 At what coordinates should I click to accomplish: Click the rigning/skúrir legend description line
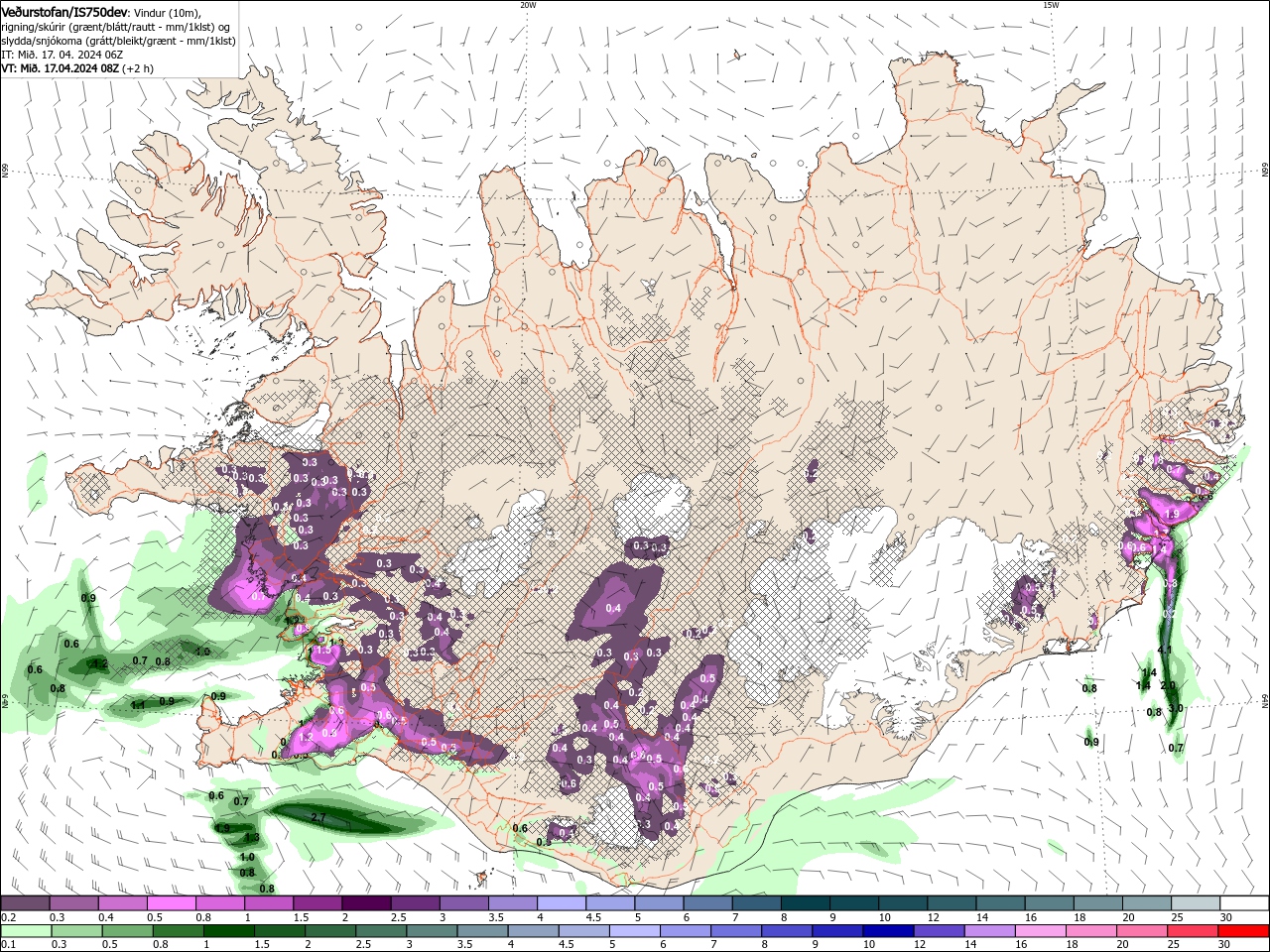pos(116,27)
